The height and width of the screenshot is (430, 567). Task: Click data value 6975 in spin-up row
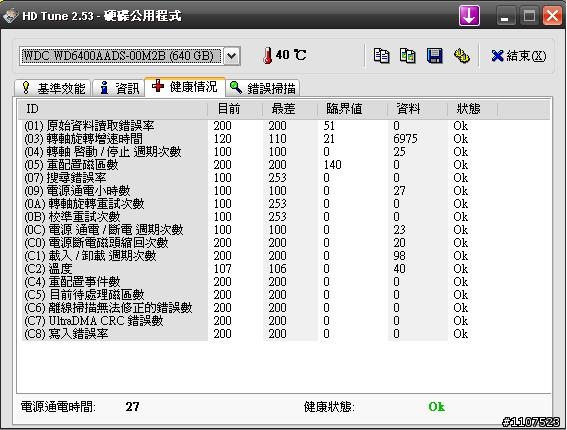(405, 139)
